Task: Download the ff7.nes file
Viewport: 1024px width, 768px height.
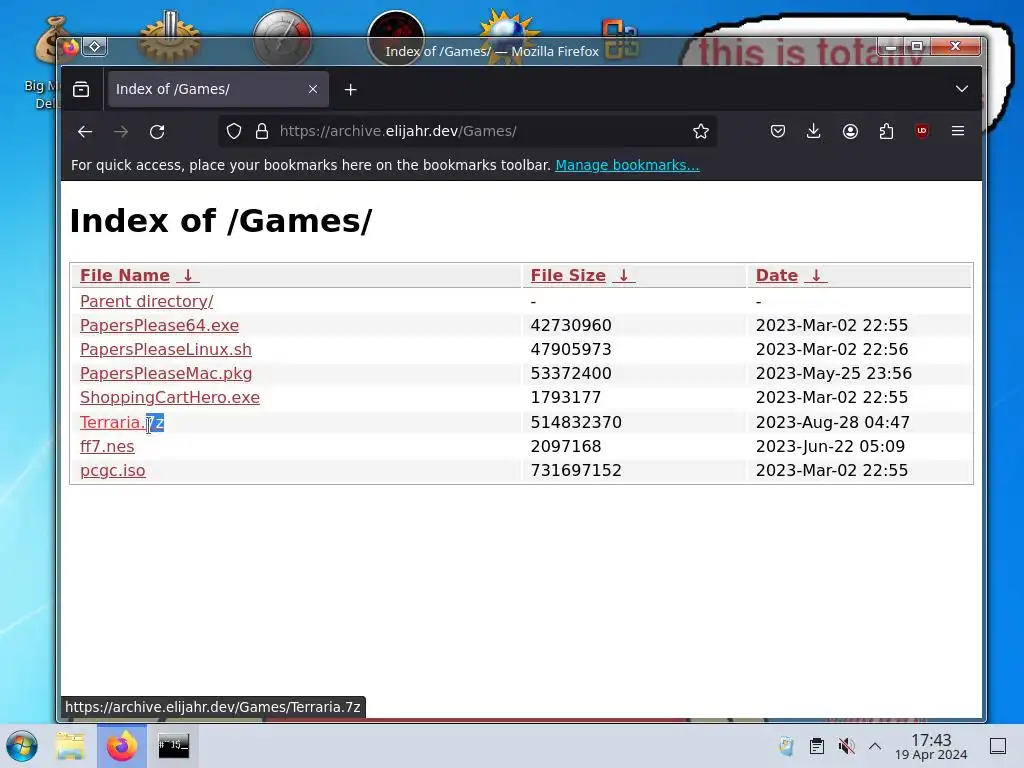Action: point(107,447)
